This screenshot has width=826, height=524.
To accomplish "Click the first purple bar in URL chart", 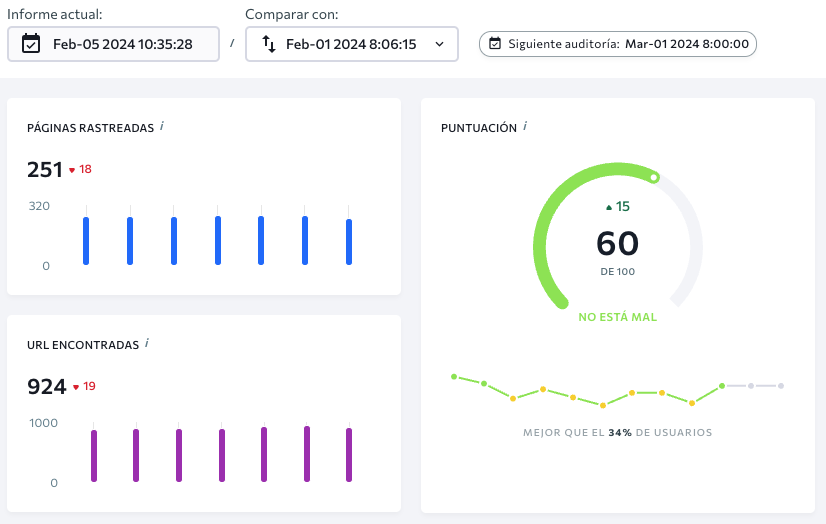I will [94, 456].
